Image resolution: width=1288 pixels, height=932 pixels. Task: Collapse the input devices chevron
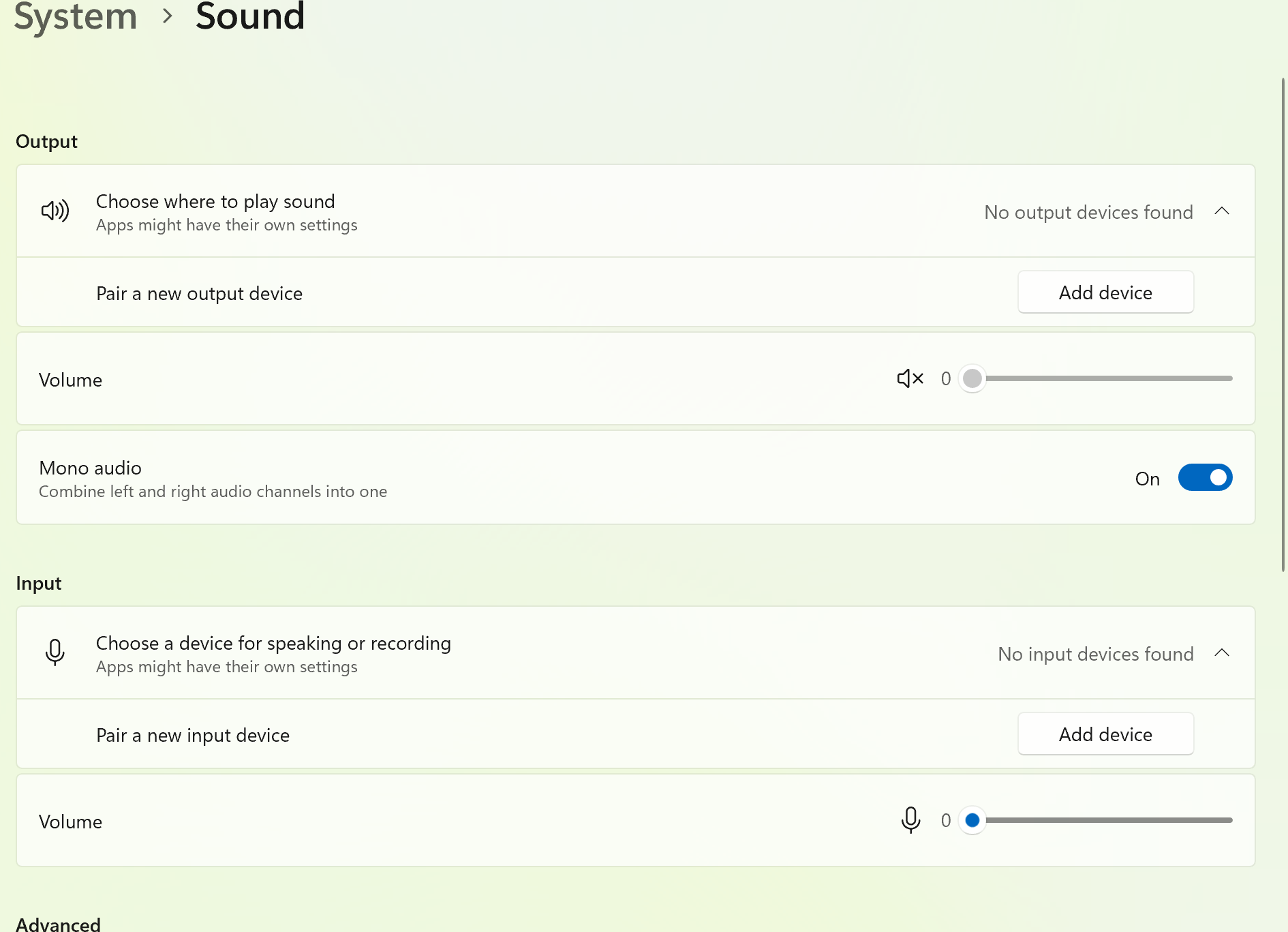[1222, 653]
